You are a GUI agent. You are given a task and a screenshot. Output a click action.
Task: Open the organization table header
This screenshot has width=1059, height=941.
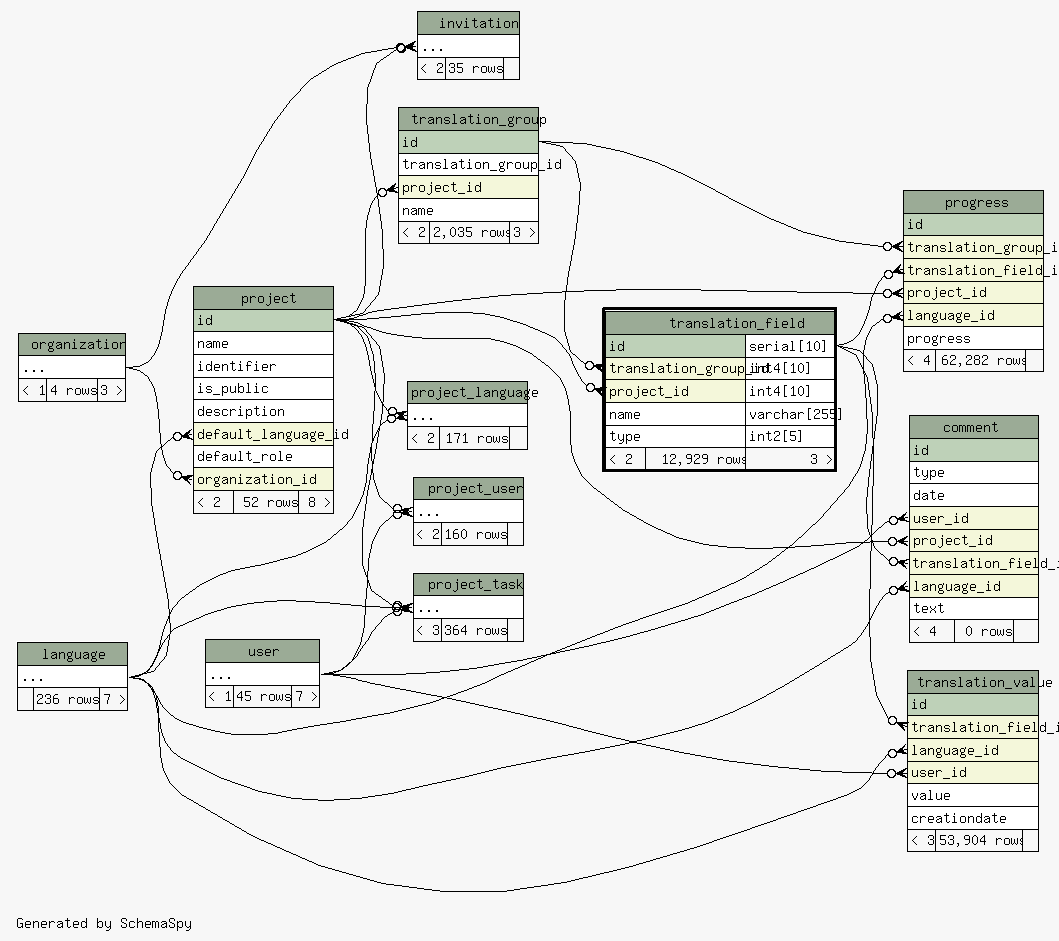point(72,345)
